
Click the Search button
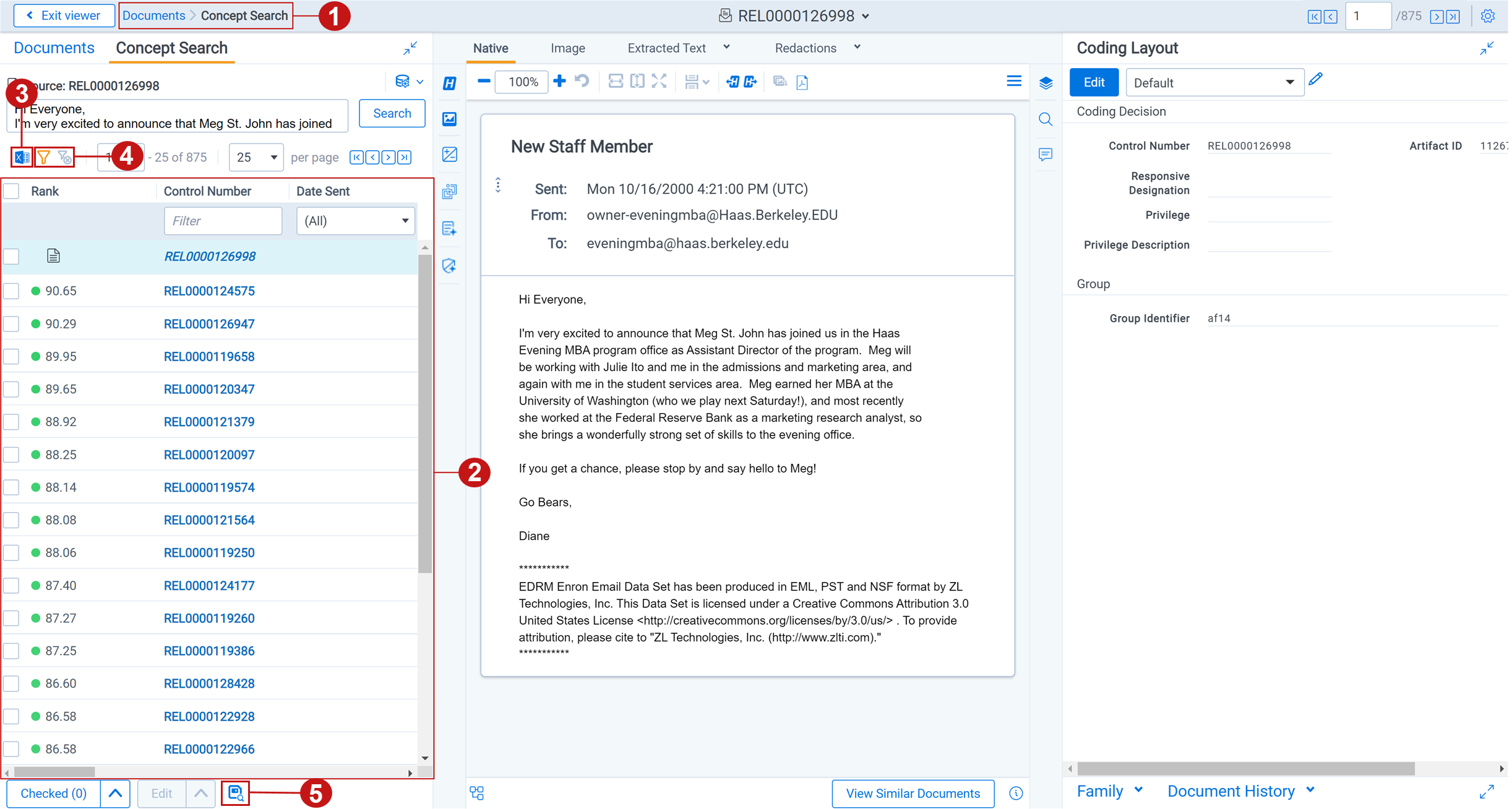click(392, 113)
